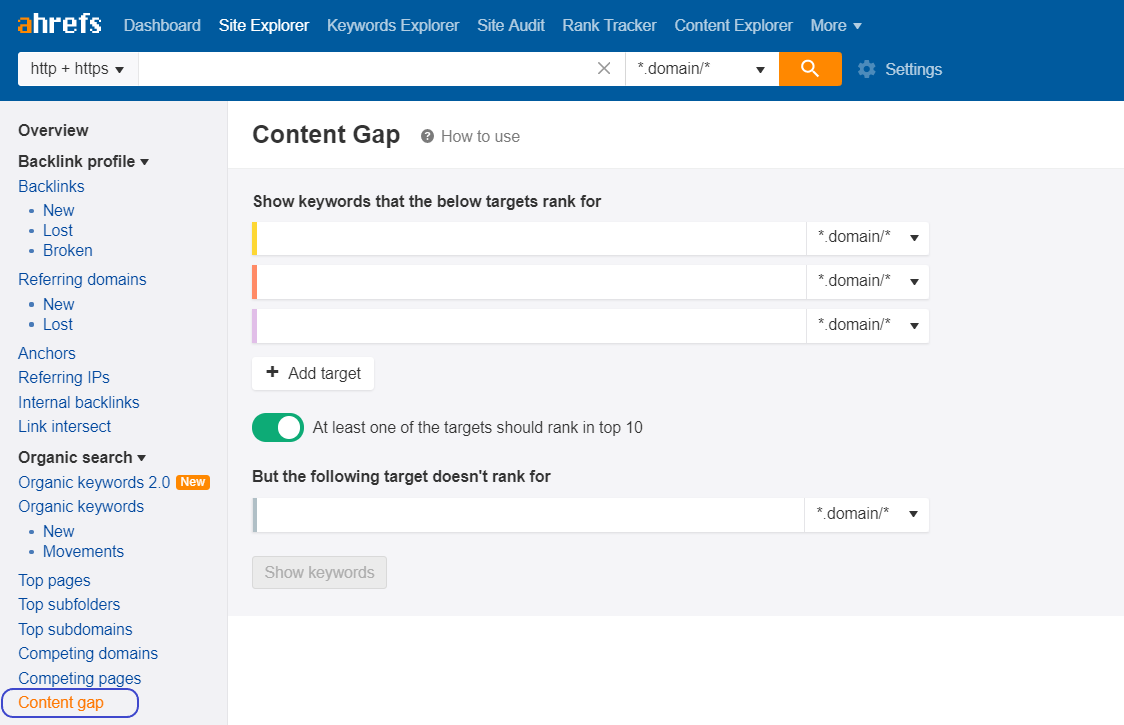This screenshot has width=1124, height=725.
Task: Click the orange search magnifier button
Action: pyautogui.click(x=810, y=69)
